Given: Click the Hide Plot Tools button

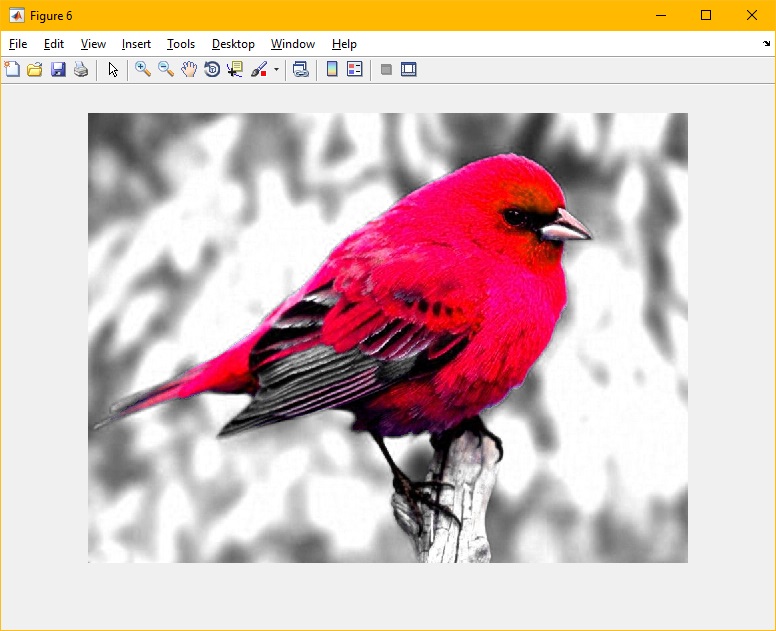Looking at the screenshot, I should [x=386, y=69].
